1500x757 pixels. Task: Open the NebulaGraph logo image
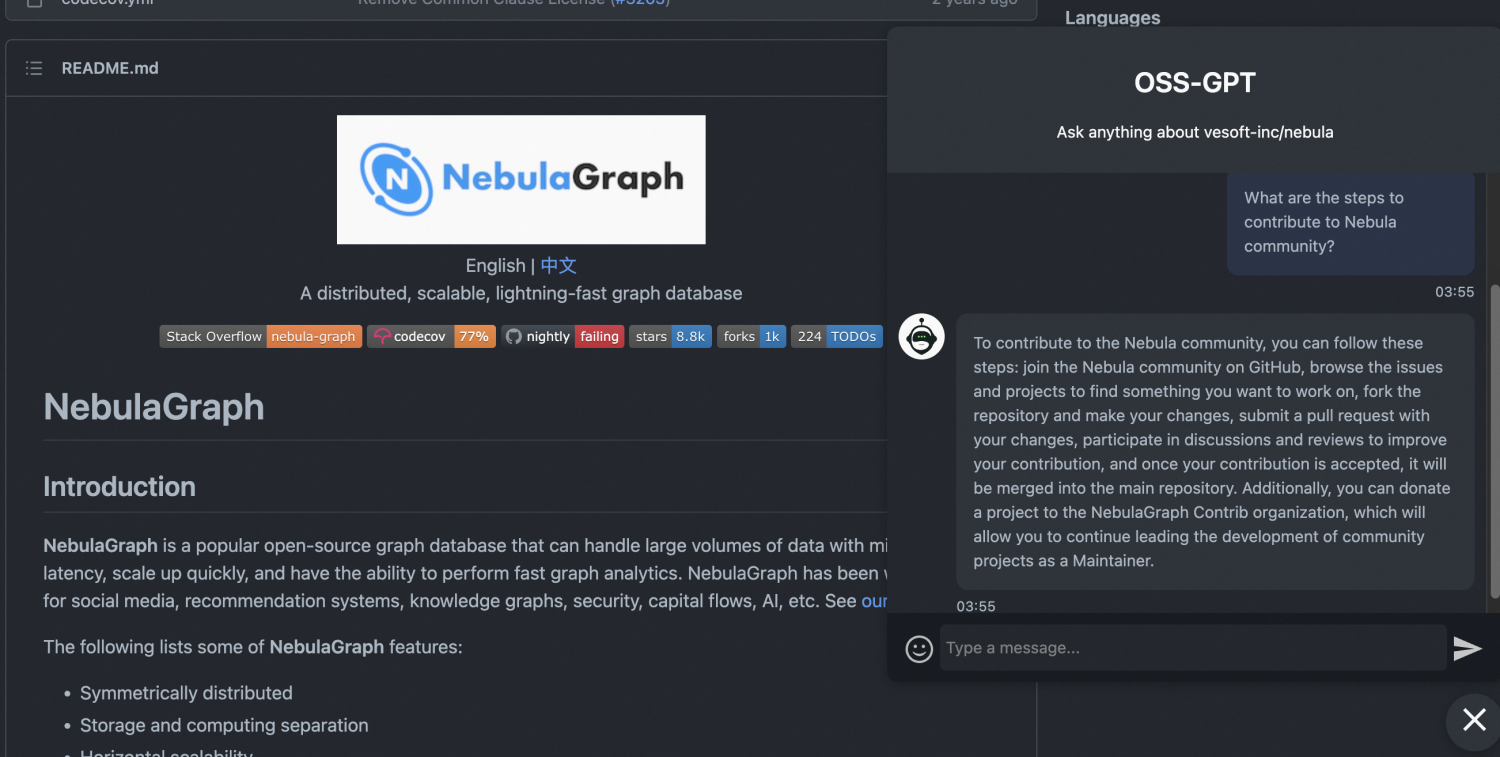point(521,180)
